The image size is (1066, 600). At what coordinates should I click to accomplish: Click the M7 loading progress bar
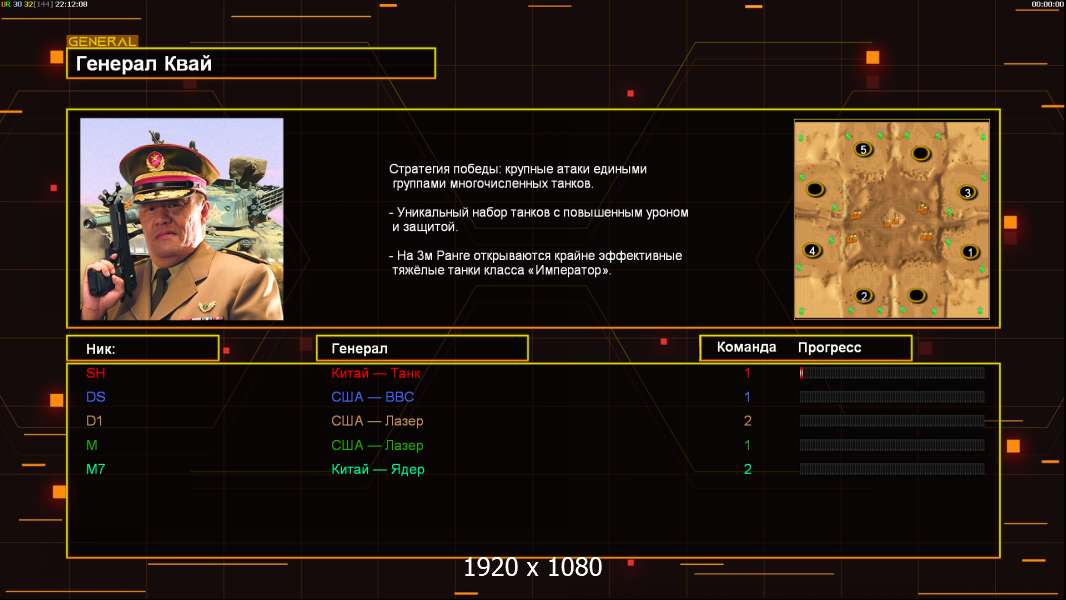[892, 469]
